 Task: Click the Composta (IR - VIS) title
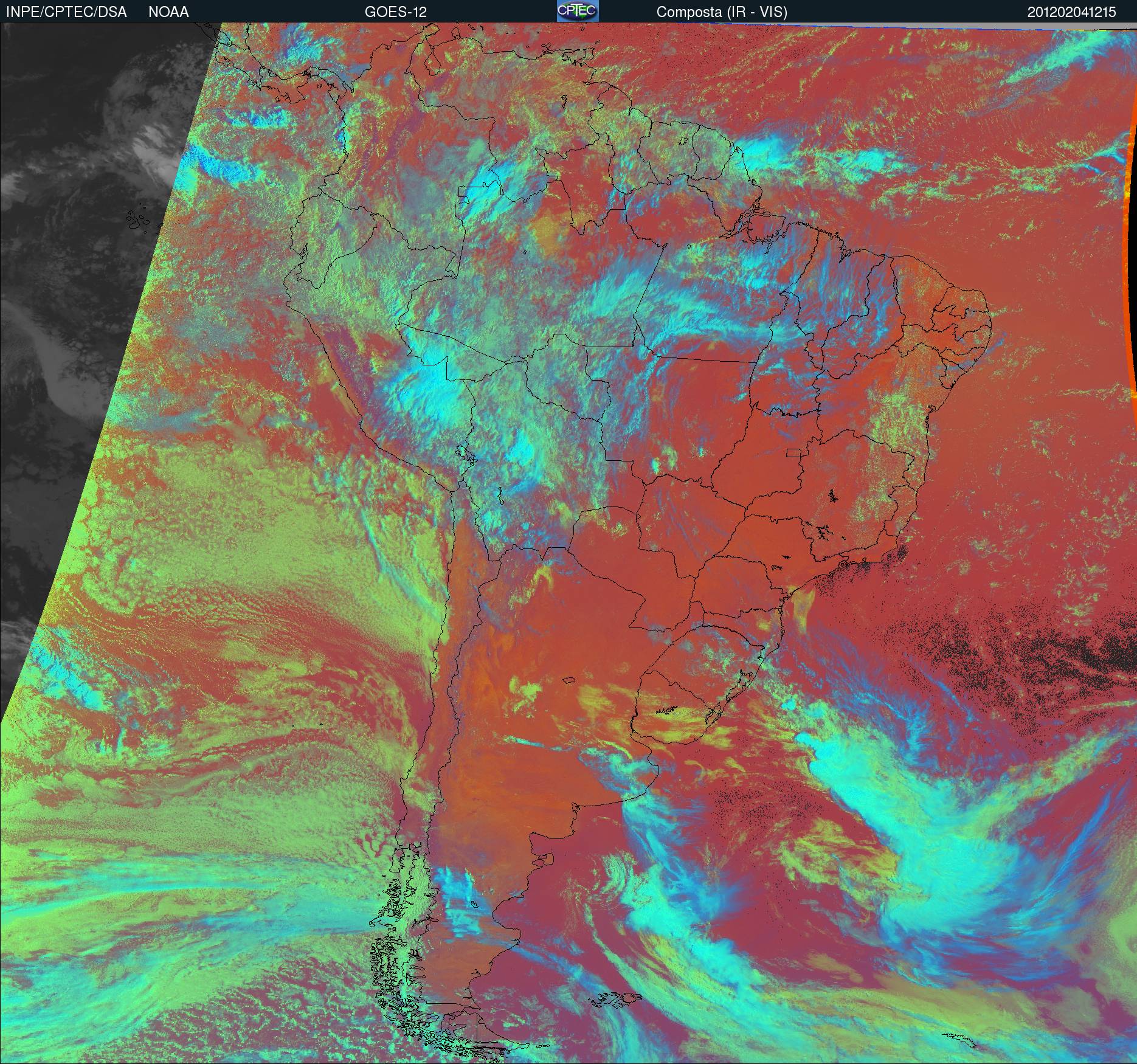[x=722, y=12]
